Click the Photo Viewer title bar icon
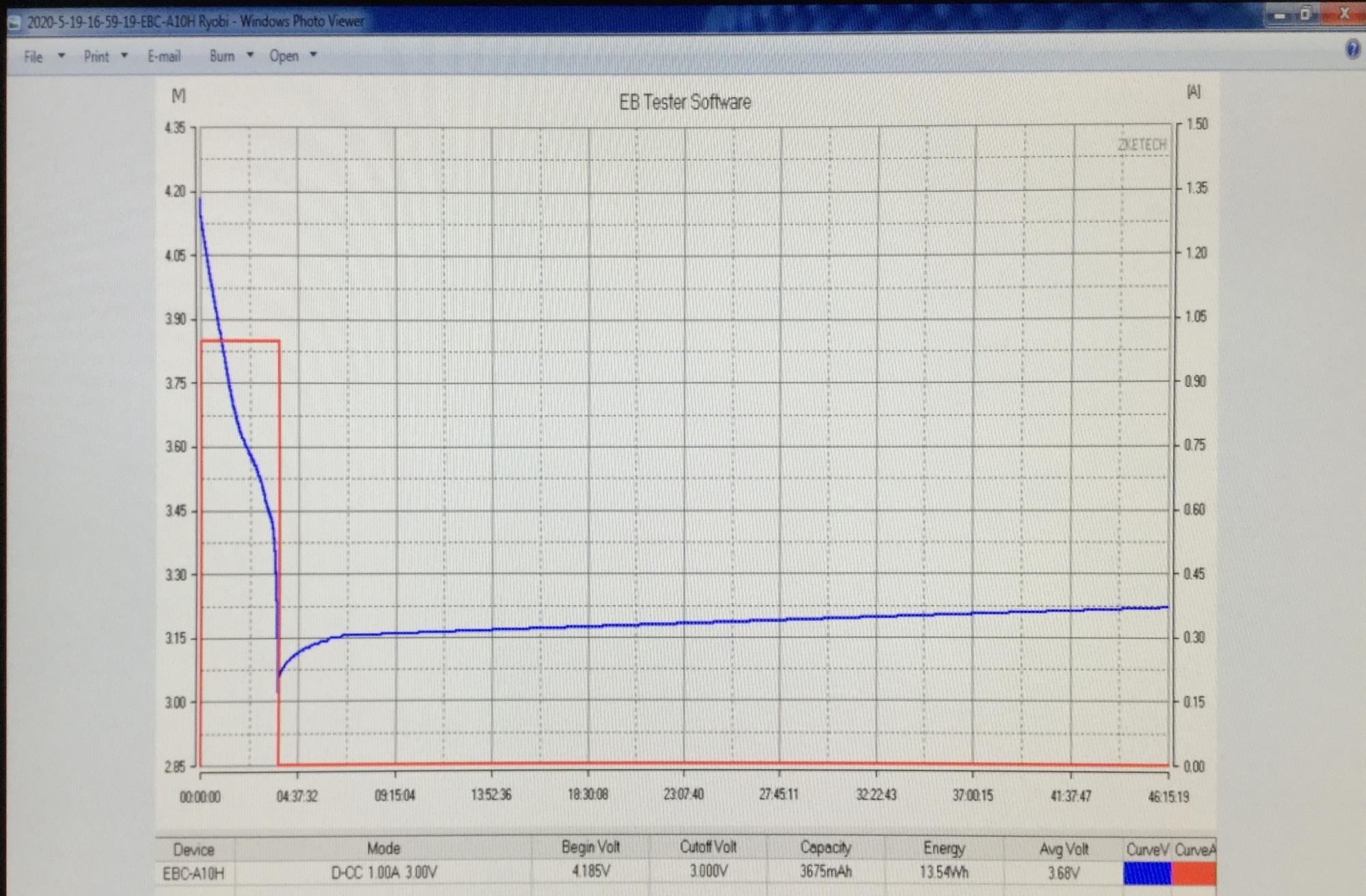Image resolution: width=1366 pixels, height=896 pixels. (x=15, y=23)
